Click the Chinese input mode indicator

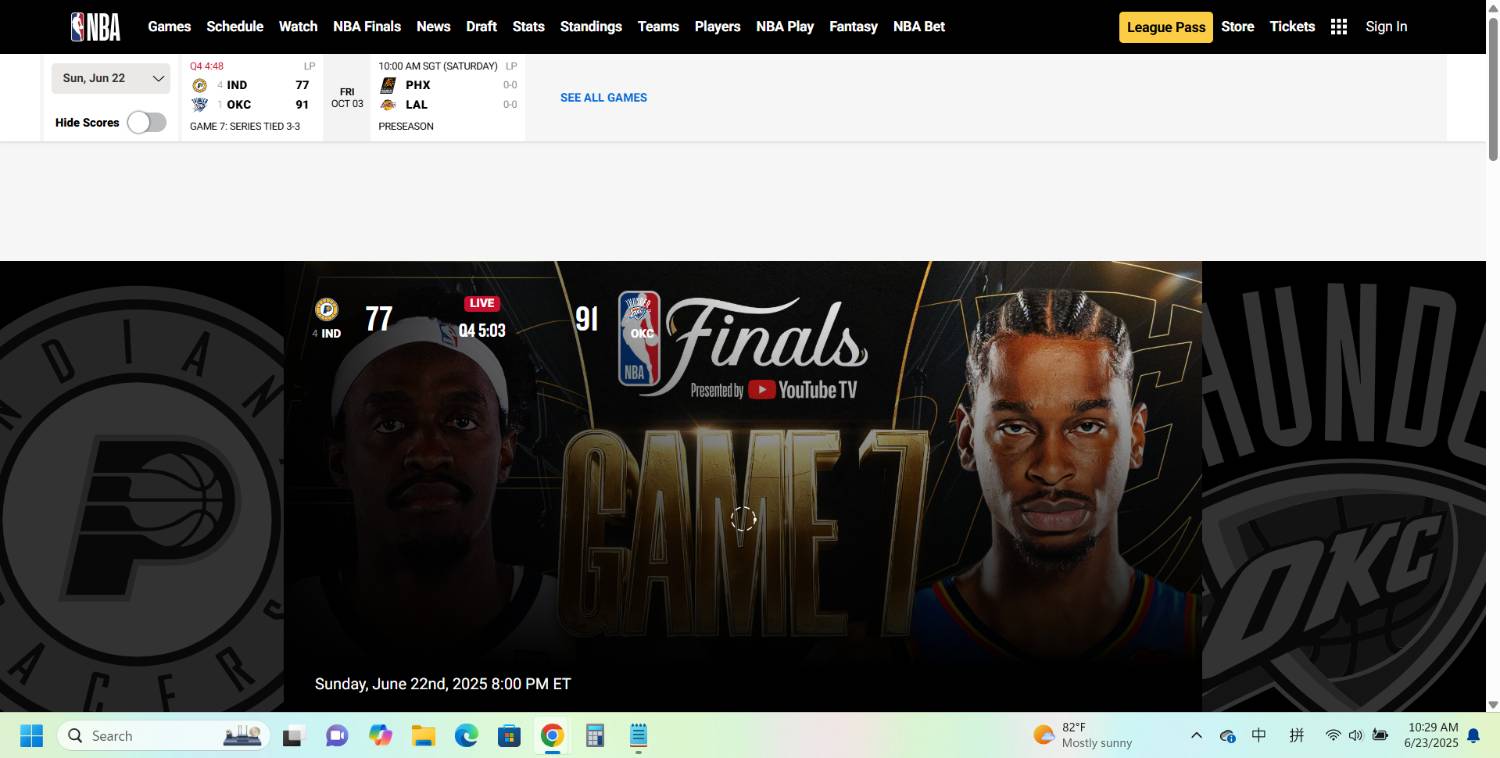click(1259, 736)
